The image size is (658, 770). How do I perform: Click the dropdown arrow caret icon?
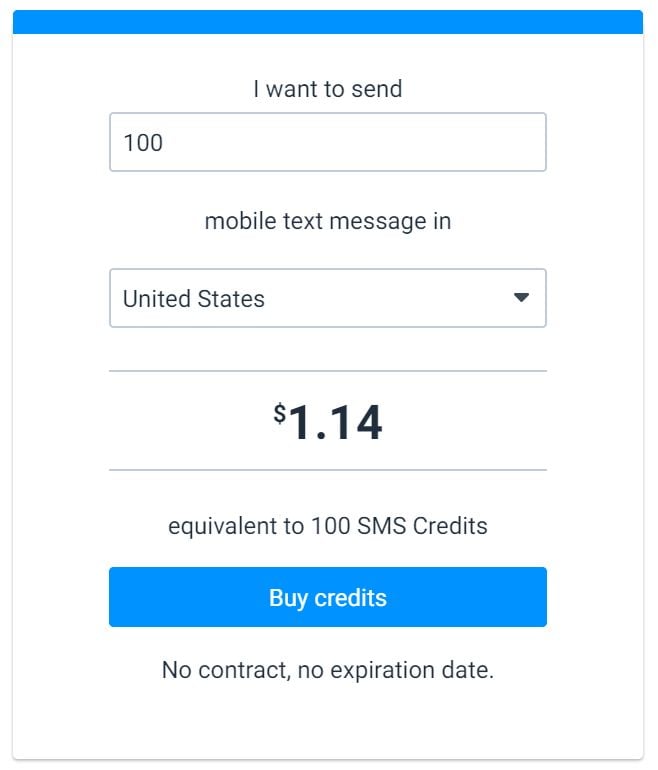[521, 297]
